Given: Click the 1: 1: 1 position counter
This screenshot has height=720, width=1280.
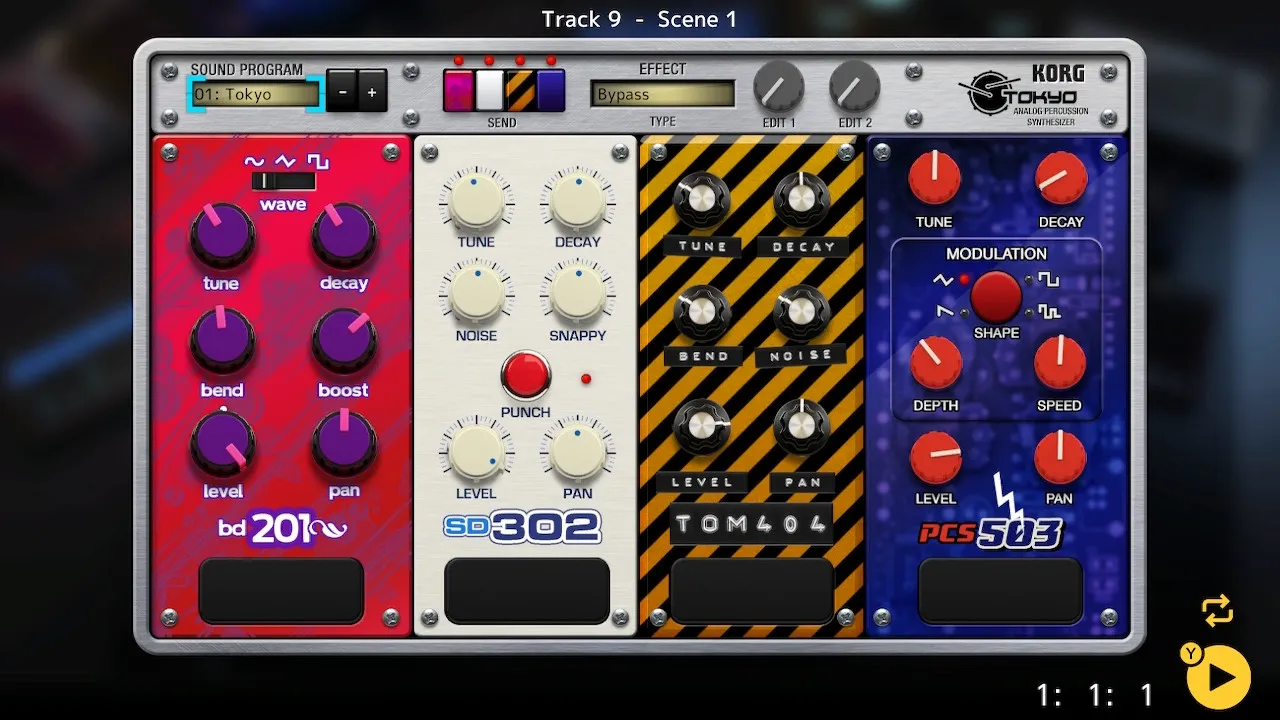Looking at the screenshot, I should [x=1095, y=694].
